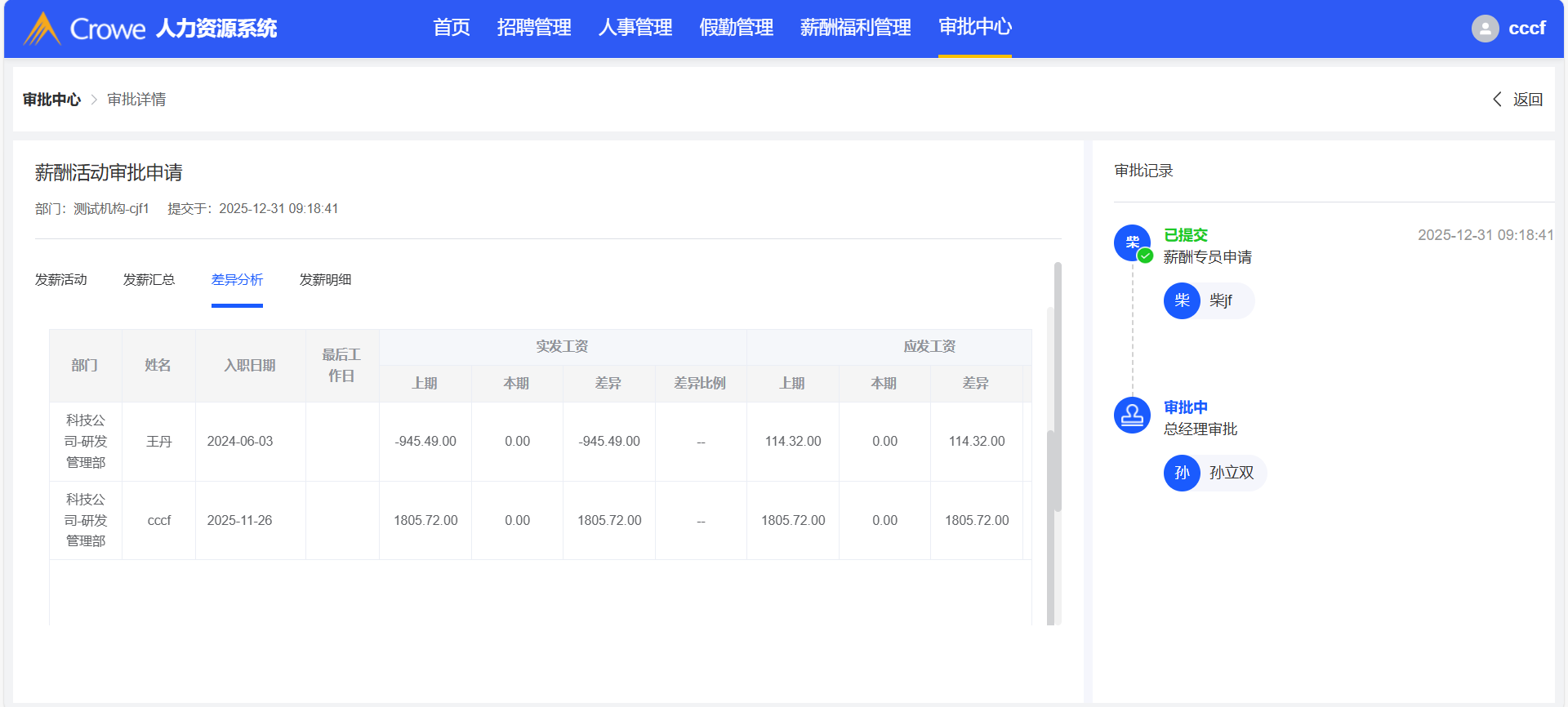Screen dimensions: 1568x707
Task: Click the breadcrumb separator chevron
Action: 94,100
